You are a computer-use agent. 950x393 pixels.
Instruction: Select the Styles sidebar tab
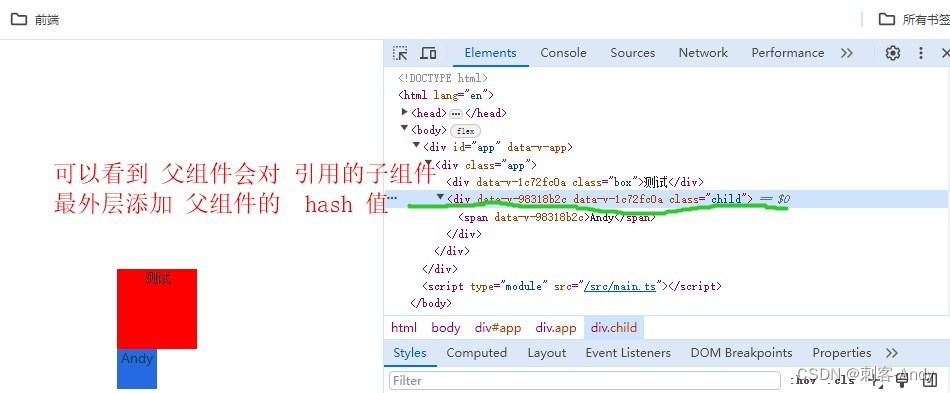tap(410, 352)
